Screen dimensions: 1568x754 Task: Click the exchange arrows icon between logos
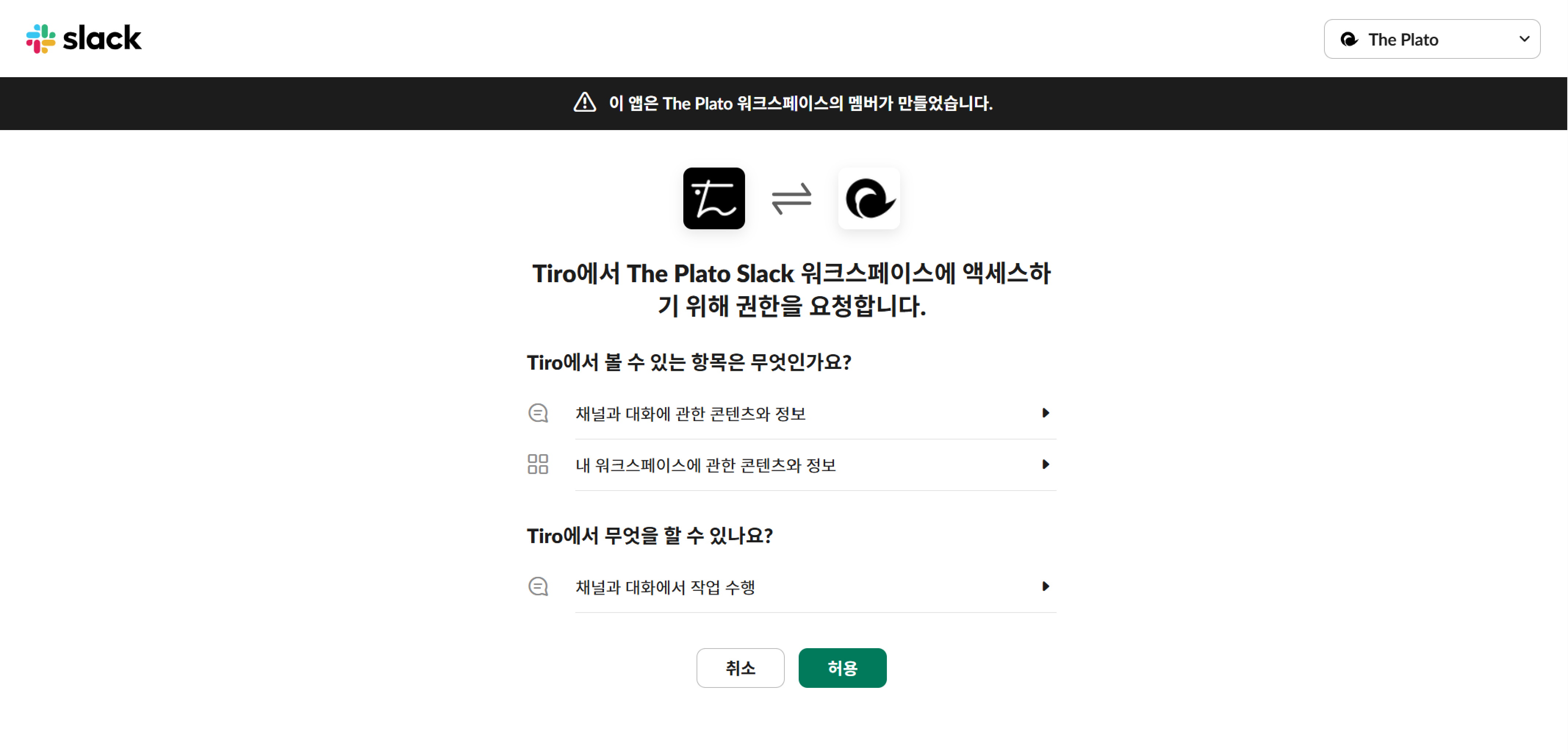pyautogui.click(x=791, y=198)
